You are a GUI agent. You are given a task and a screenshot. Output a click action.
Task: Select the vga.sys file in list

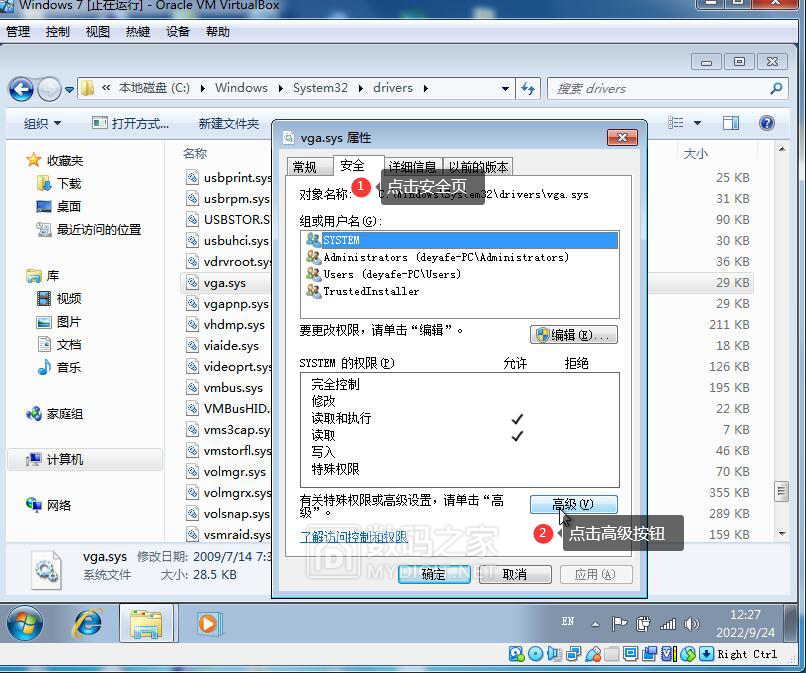tap(225, 283)
